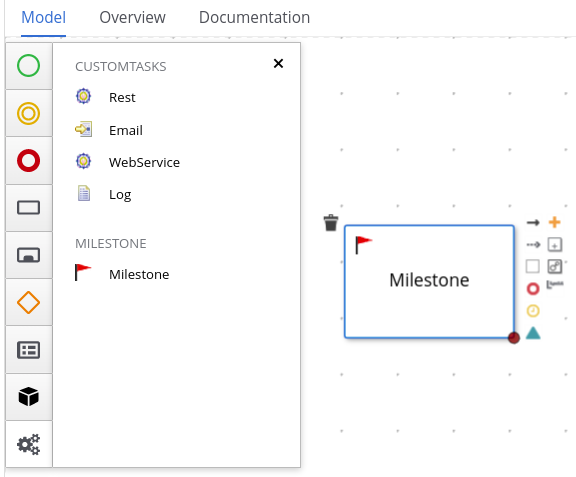The width and height of the screenshot is (576, 477).
Task: Click the red resize handle of Milestone node
Action: tap(514, 338)
